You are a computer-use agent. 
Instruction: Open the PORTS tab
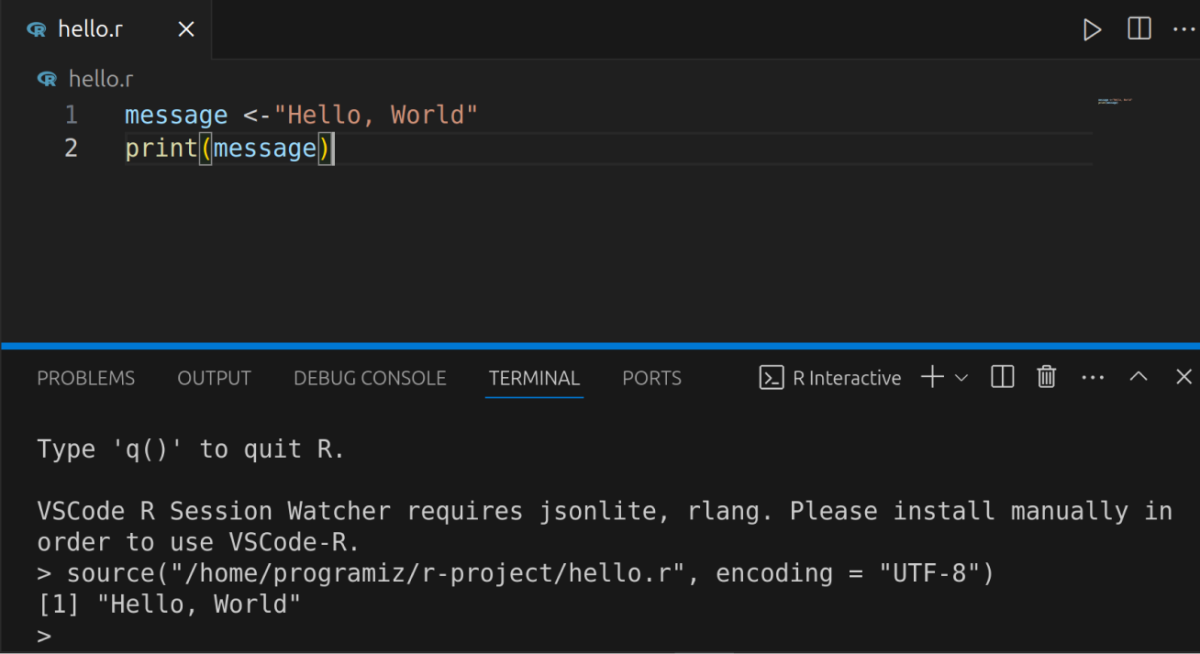[x=651, y=378]
